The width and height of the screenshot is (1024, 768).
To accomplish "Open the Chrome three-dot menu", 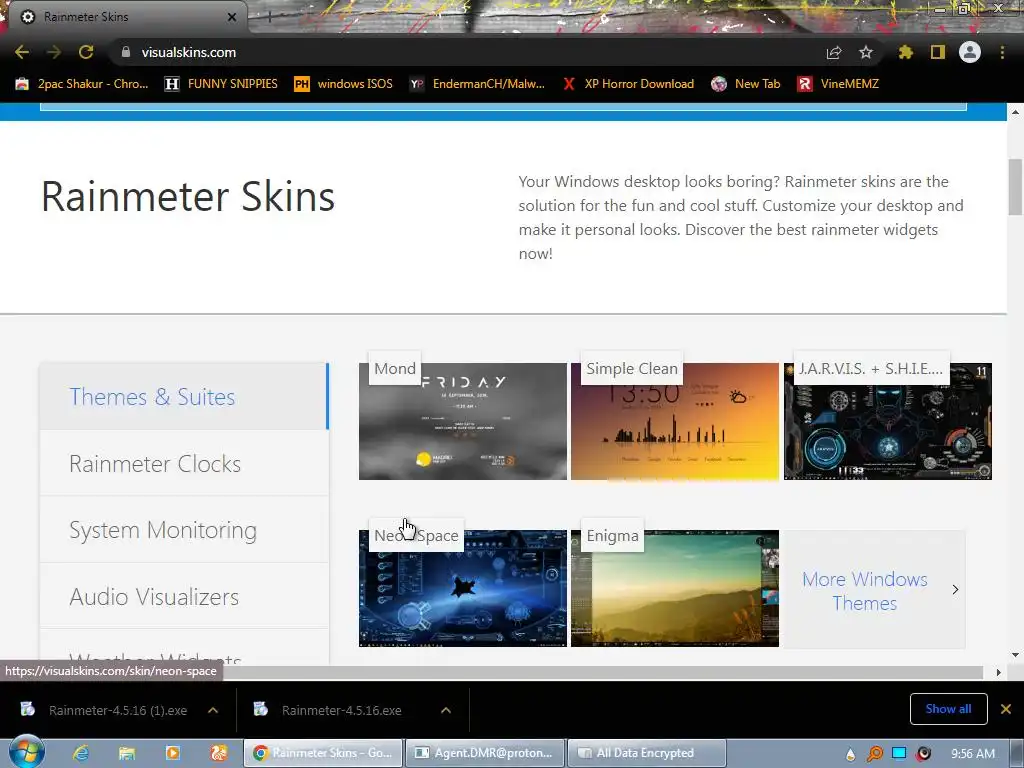I will 1002,52.
